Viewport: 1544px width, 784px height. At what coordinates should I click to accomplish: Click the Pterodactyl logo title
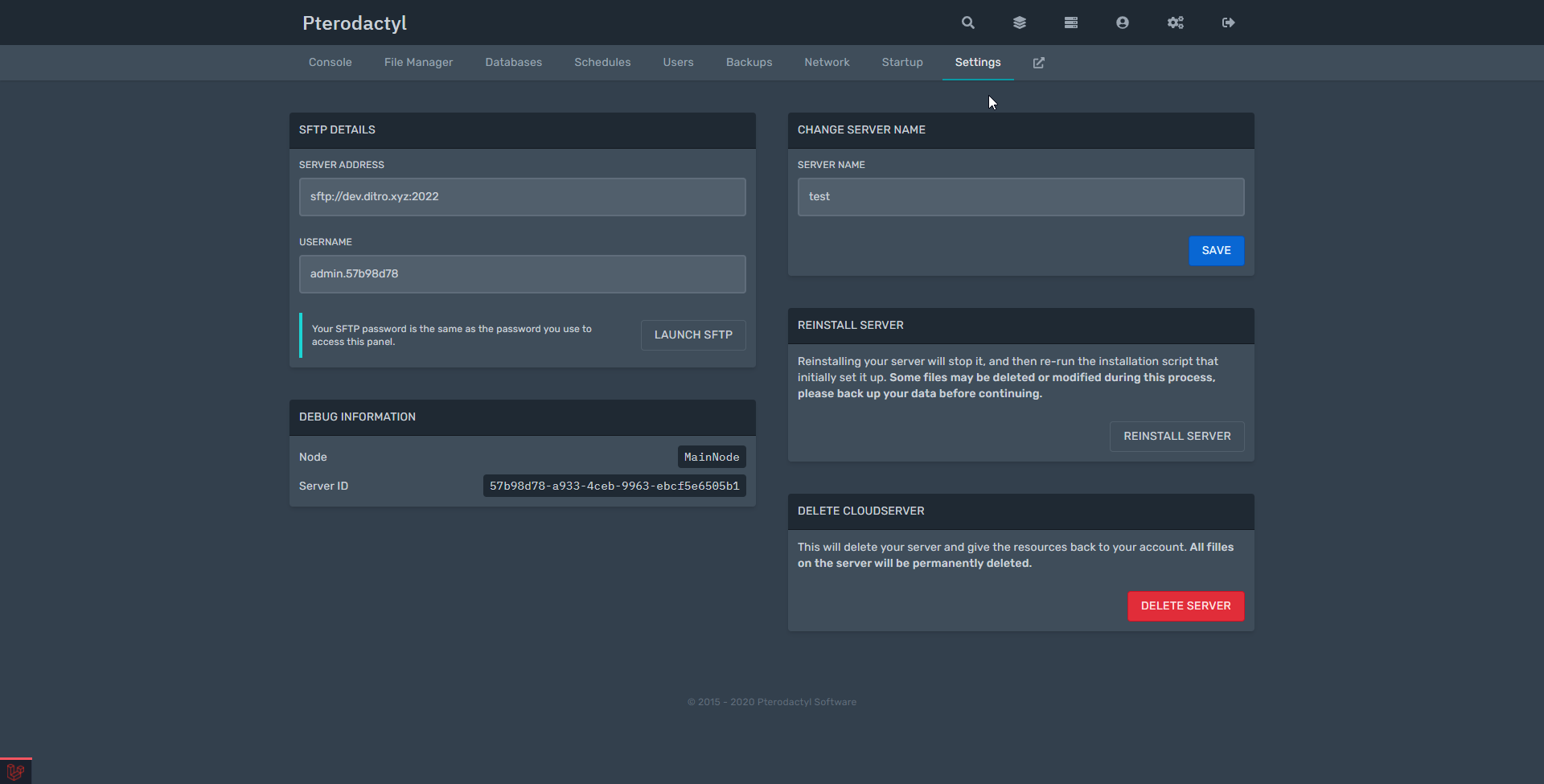tap(355, 23)
